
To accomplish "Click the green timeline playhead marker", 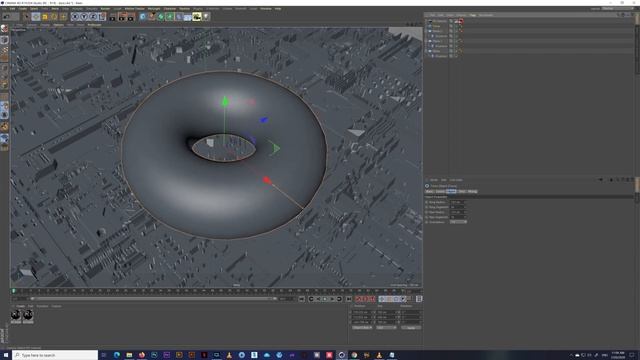I will click(x=13, y=291).
